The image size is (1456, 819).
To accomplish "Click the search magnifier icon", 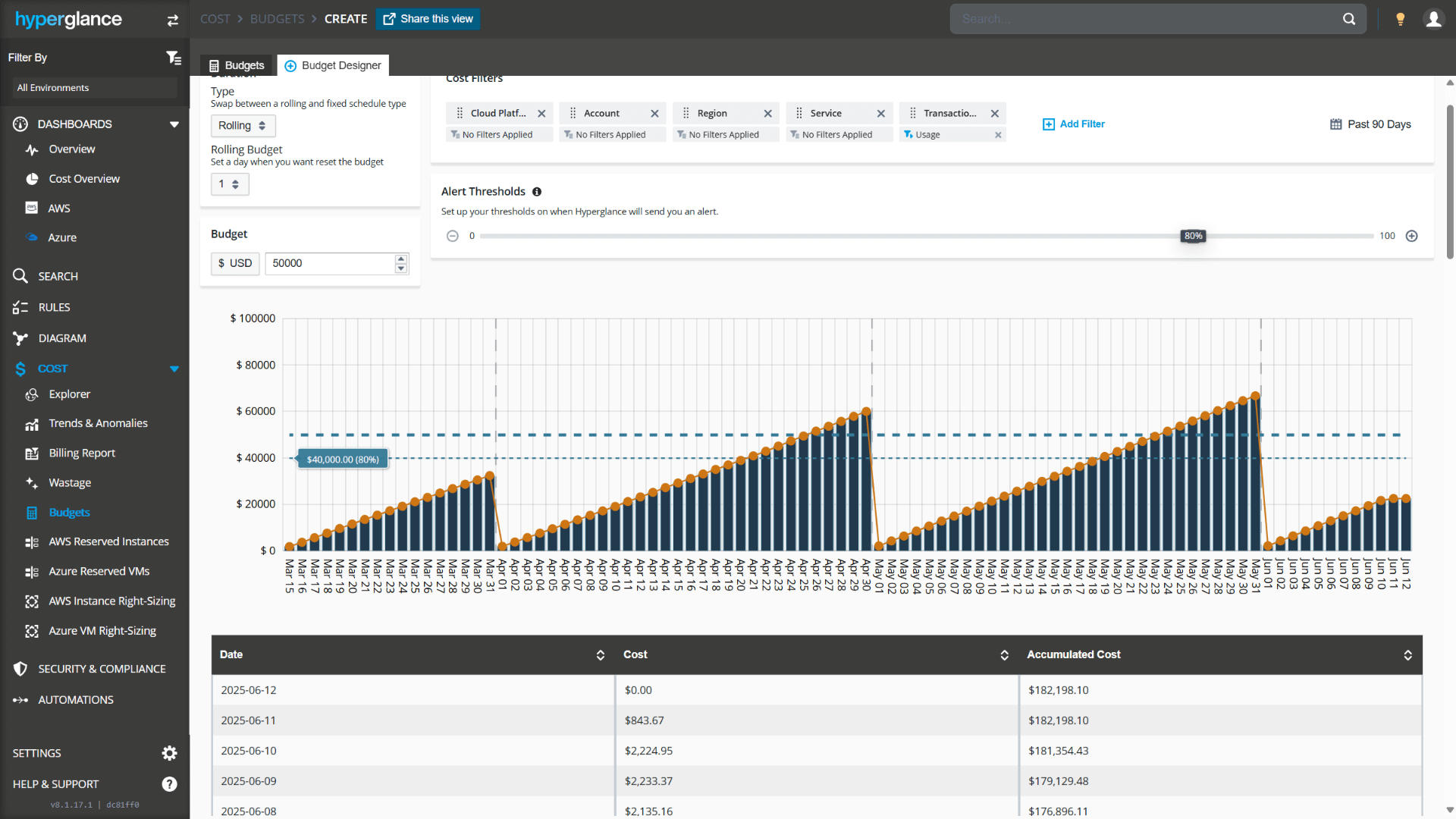I will click(1349, 19).
